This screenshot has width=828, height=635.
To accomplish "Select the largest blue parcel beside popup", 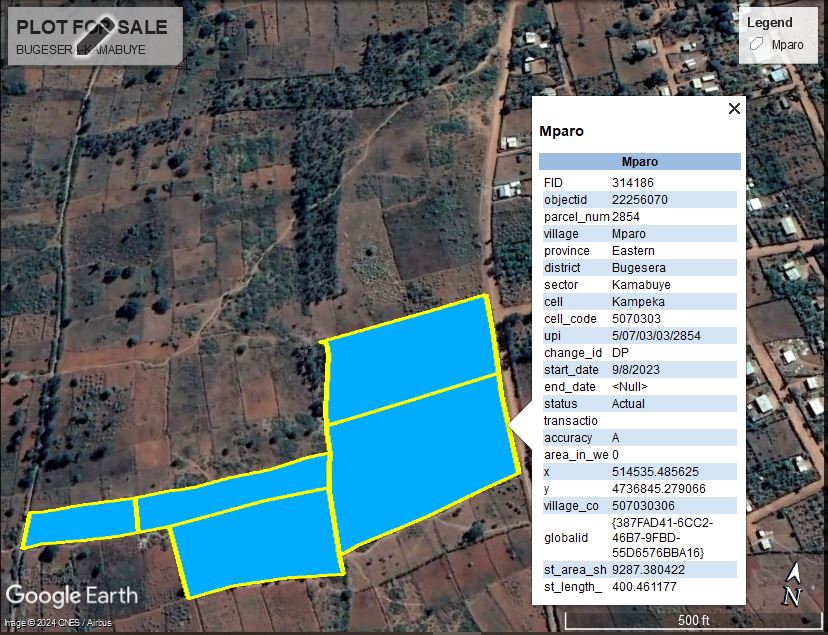I will [x=420, y=460].
